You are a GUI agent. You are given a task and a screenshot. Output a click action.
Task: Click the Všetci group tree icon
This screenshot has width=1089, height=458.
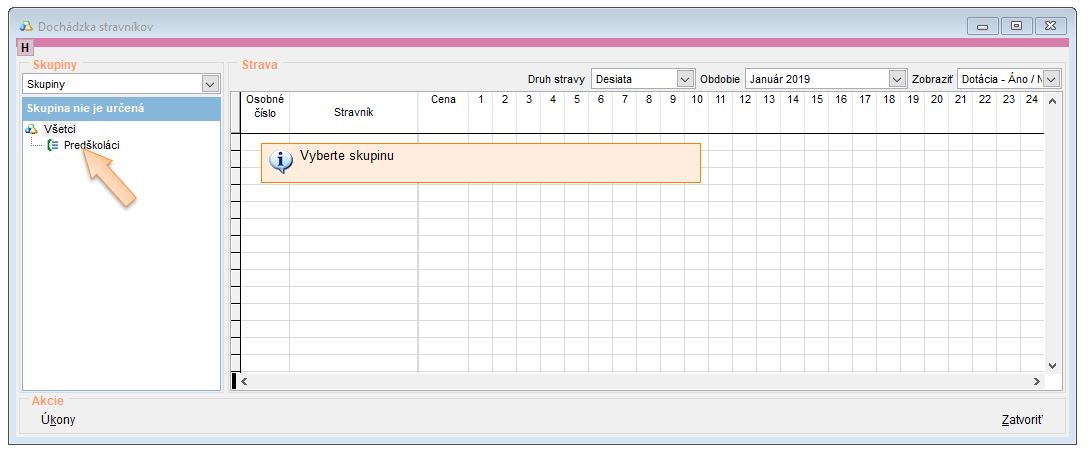click(x=31, y=130)
